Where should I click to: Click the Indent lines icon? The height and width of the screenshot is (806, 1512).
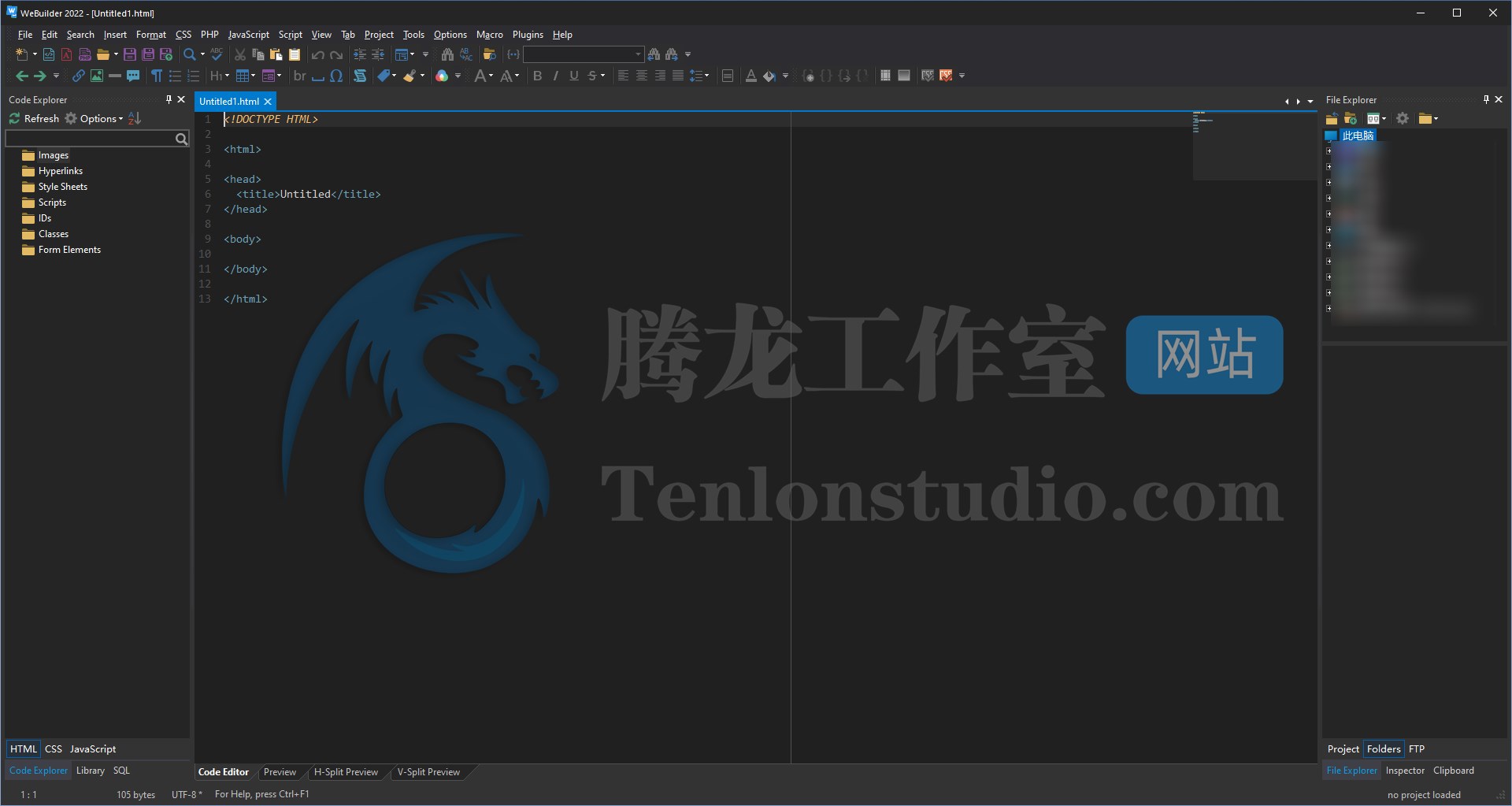pyautogui.click(x=360, y=54)
